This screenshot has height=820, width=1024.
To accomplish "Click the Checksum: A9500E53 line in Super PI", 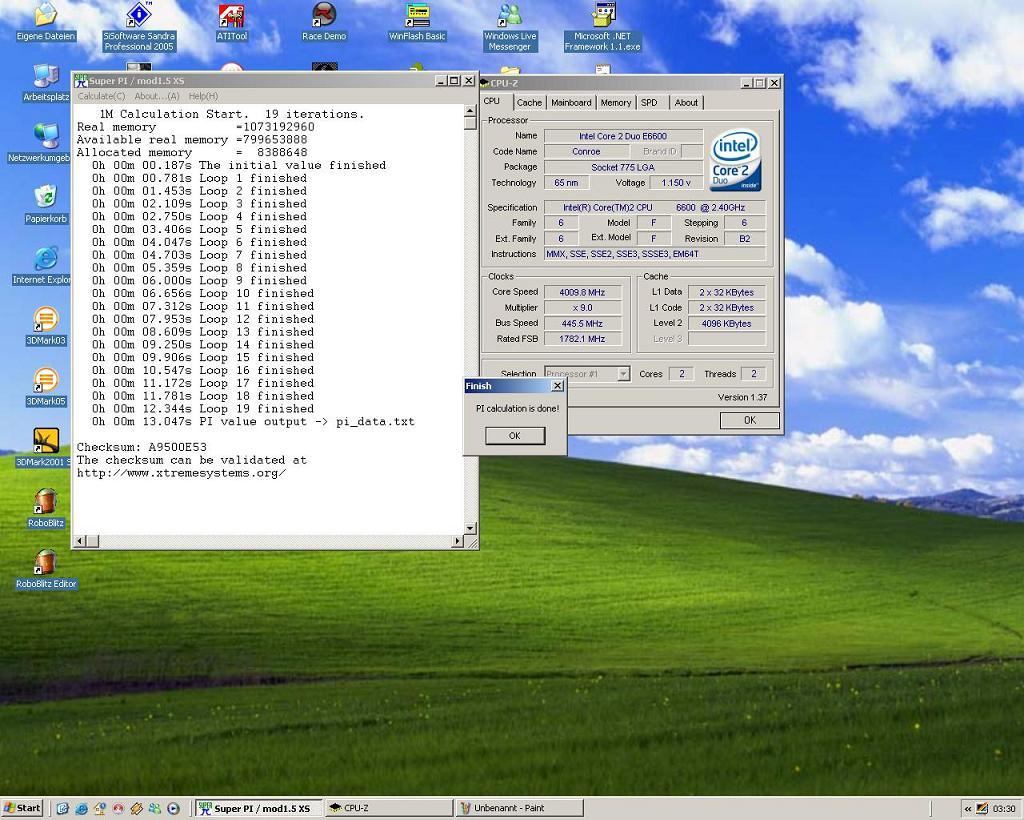I will coord(142,447).
